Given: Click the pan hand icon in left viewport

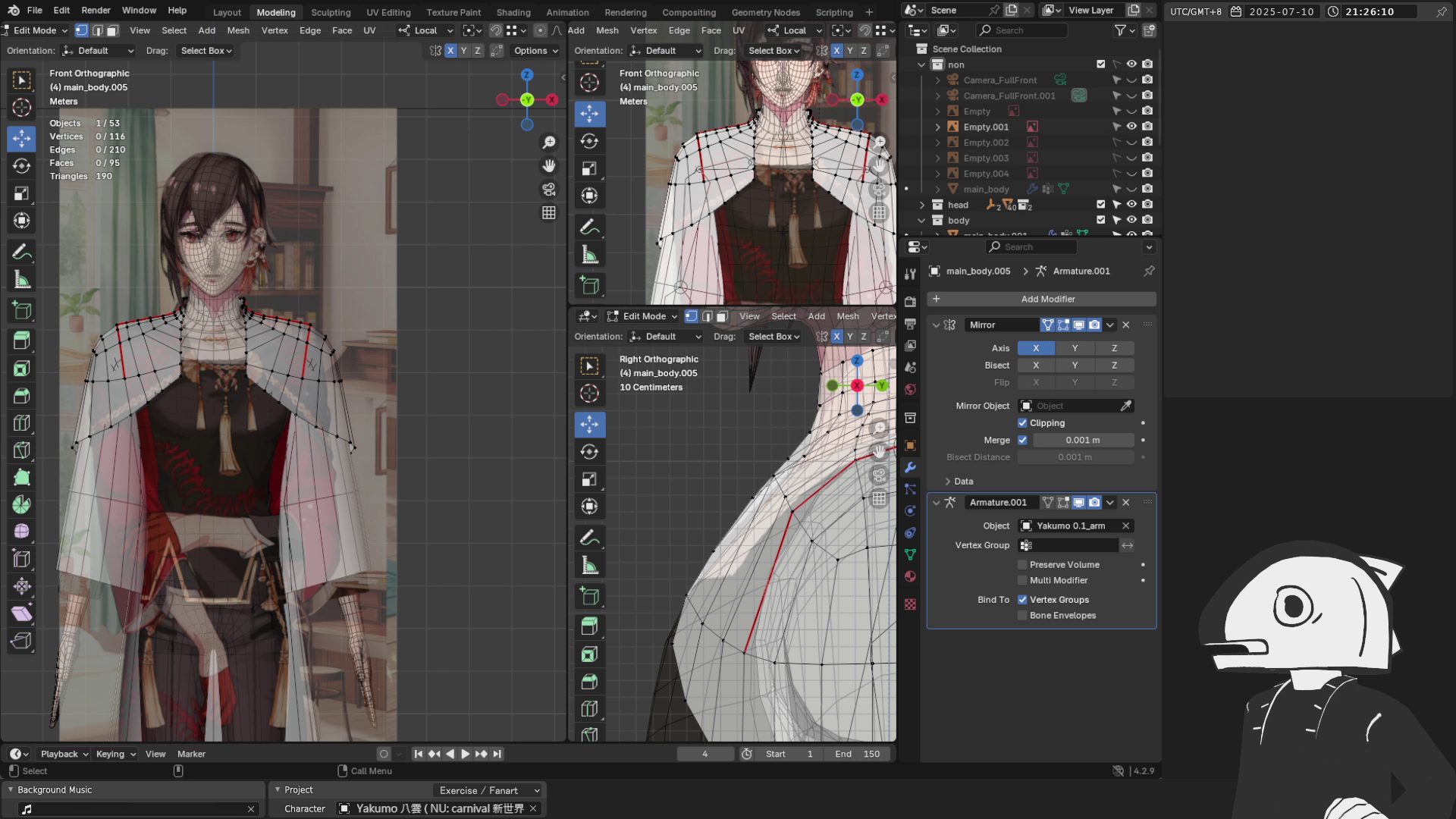Looking at the screenshot, I should click(549, 165).
